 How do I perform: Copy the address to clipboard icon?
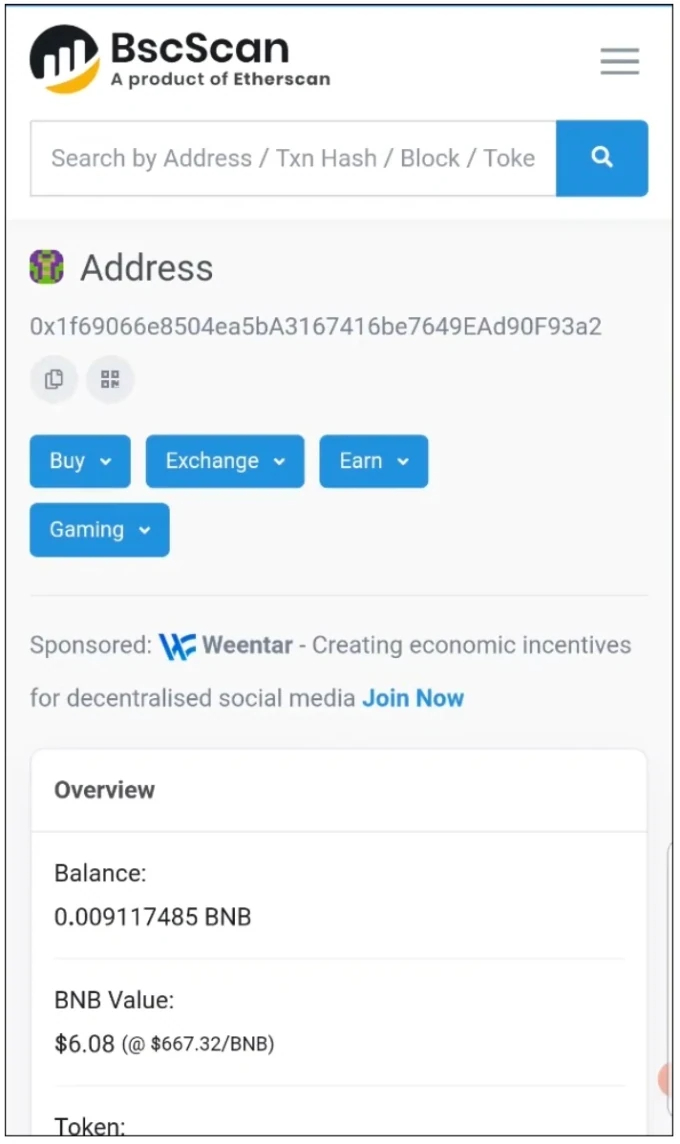tap(54, 379)
